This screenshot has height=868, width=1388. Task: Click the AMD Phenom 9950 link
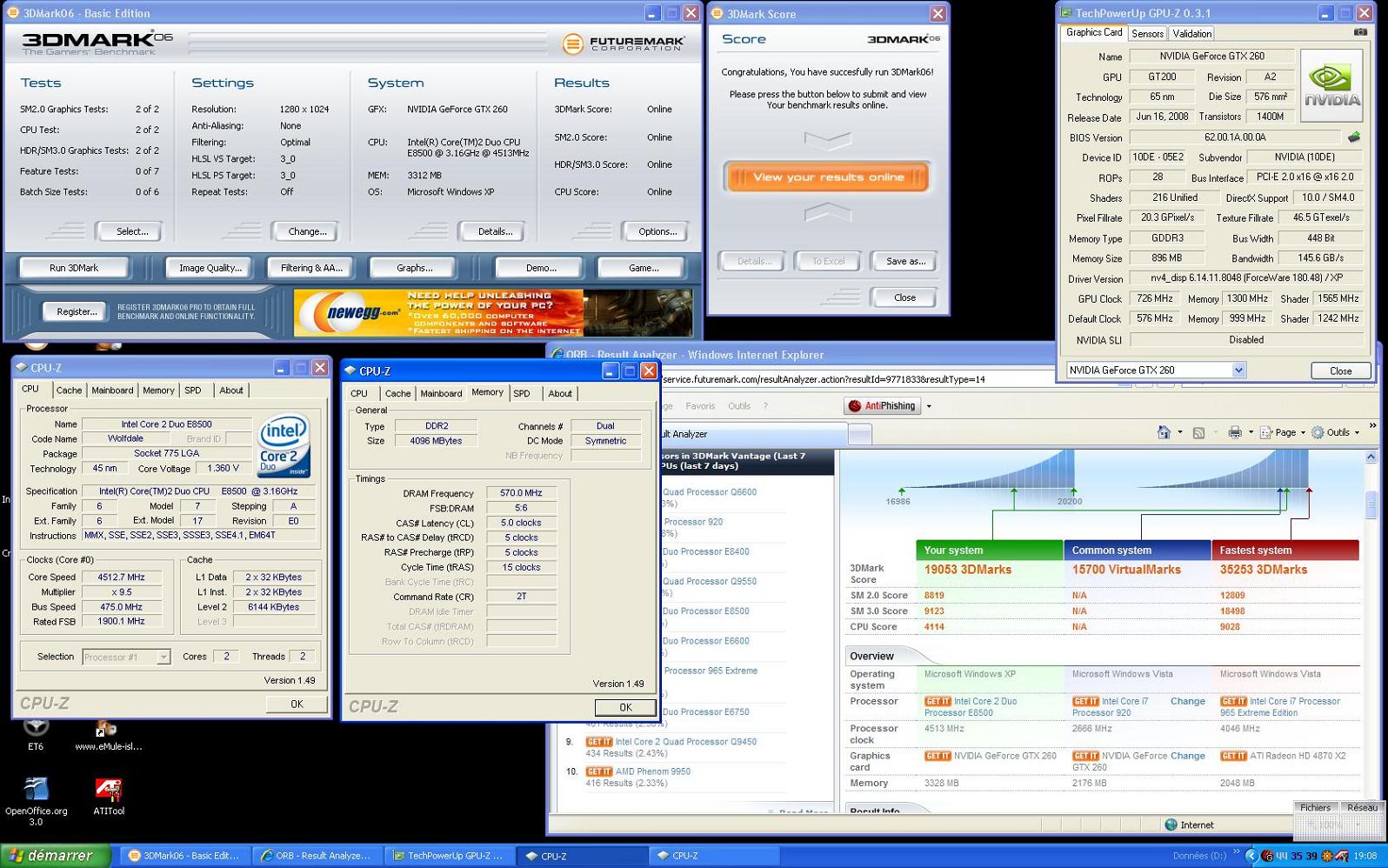point(652,771)
